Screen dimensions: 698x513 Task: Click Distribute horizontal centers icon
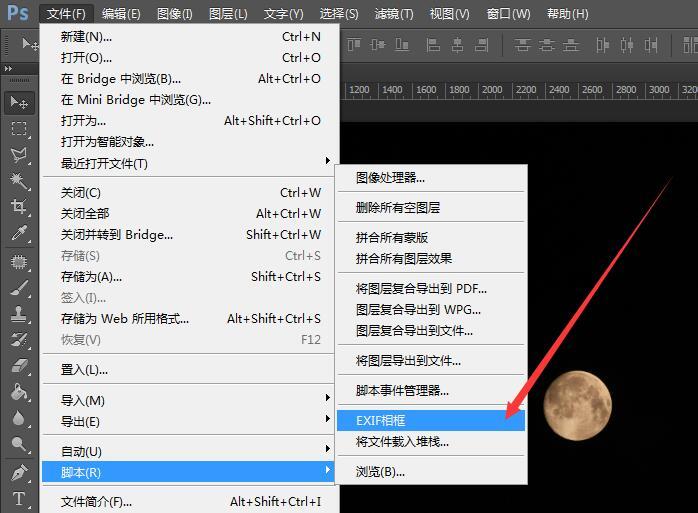pyautogui.click(x=627, y=45)
